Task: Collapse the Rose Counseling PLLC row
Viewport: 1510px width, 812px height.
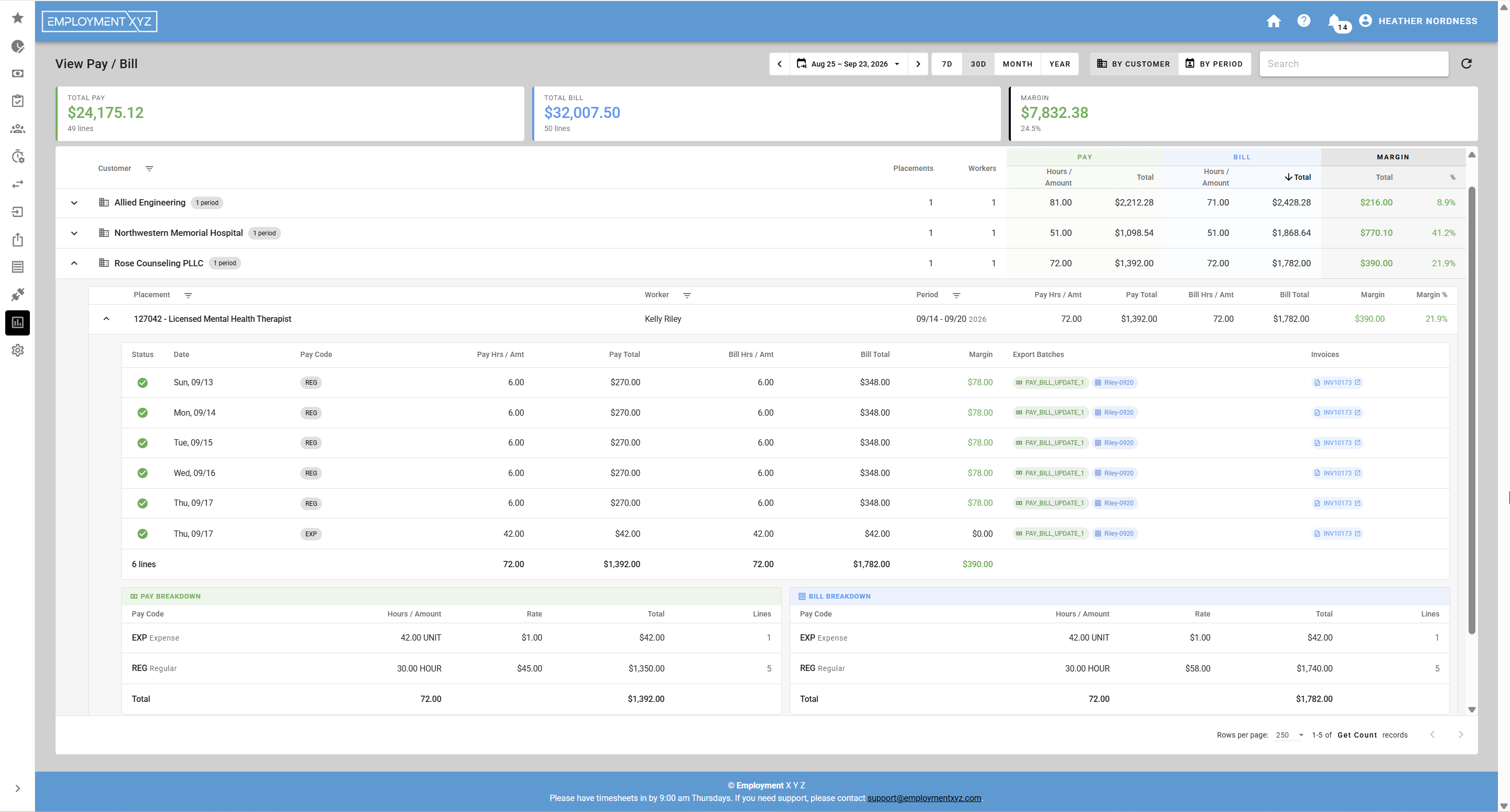Action: point(74,263)
